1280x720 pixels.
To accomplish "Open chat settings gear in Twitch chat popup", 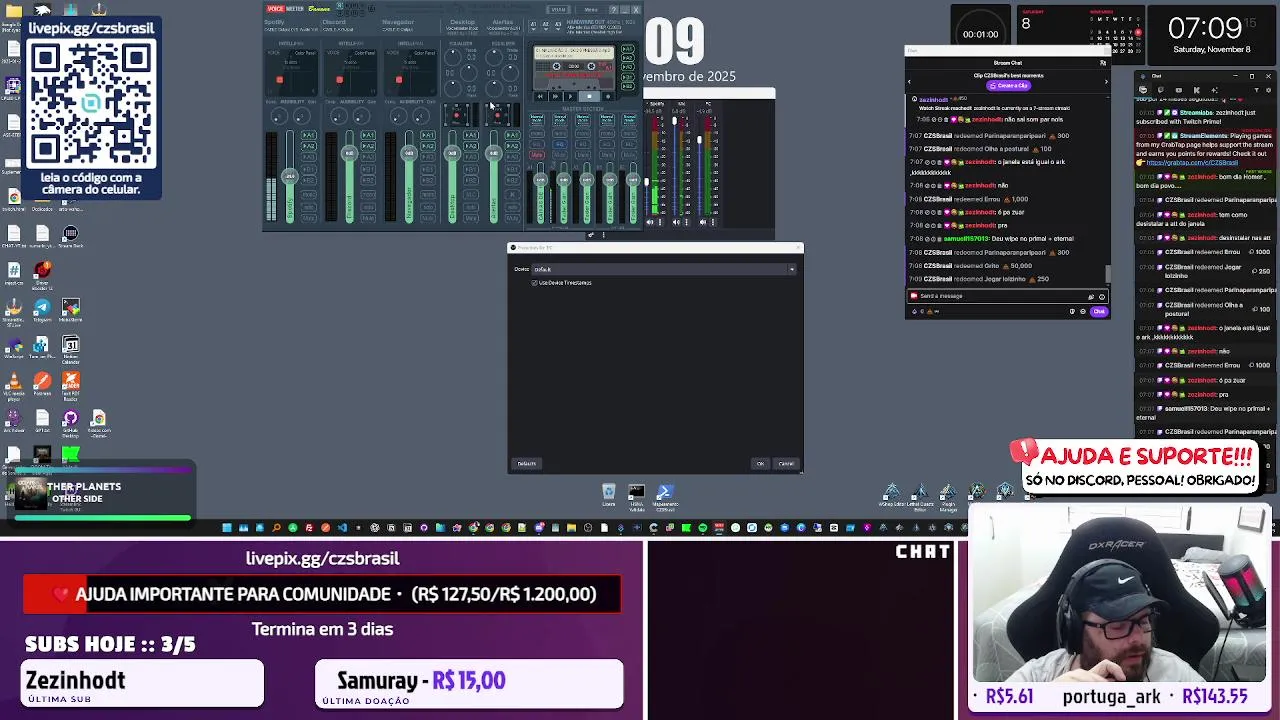I will 1083,311.
